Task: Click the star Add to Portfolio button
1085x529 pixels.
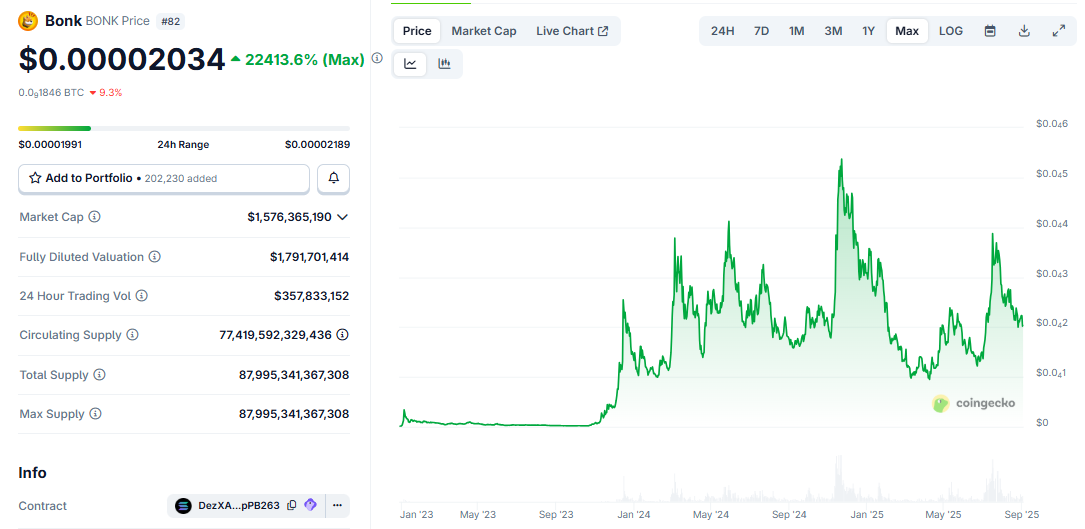Action: (164, 179)
